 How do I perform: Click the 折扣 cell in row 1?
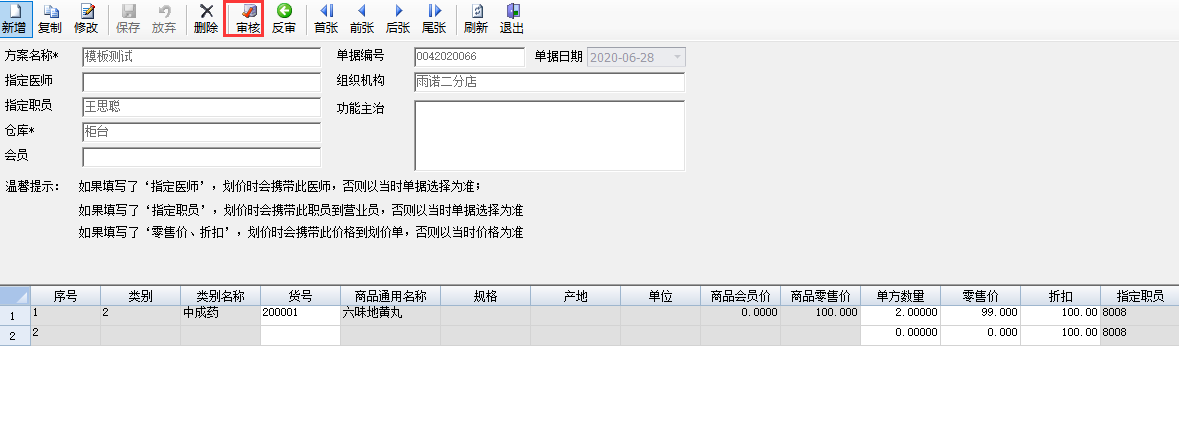1060,316
